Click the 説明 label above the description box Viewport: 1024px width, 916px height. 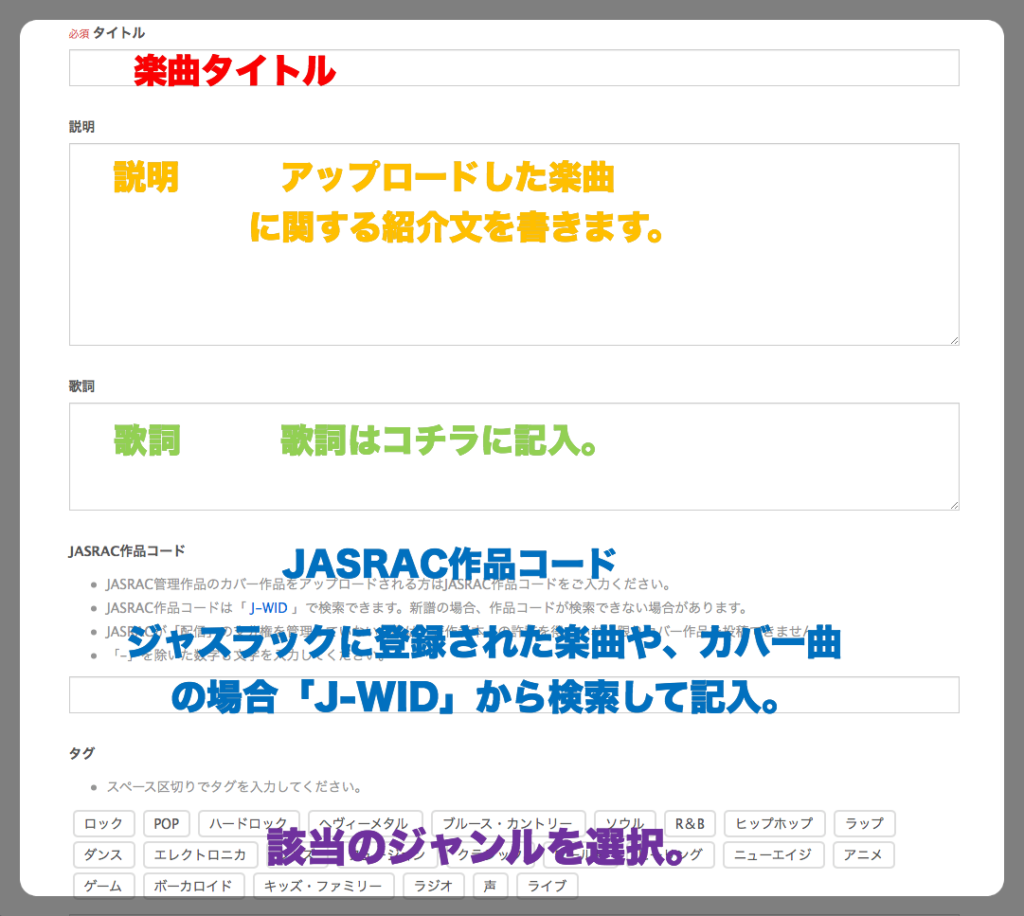(82, 127)
